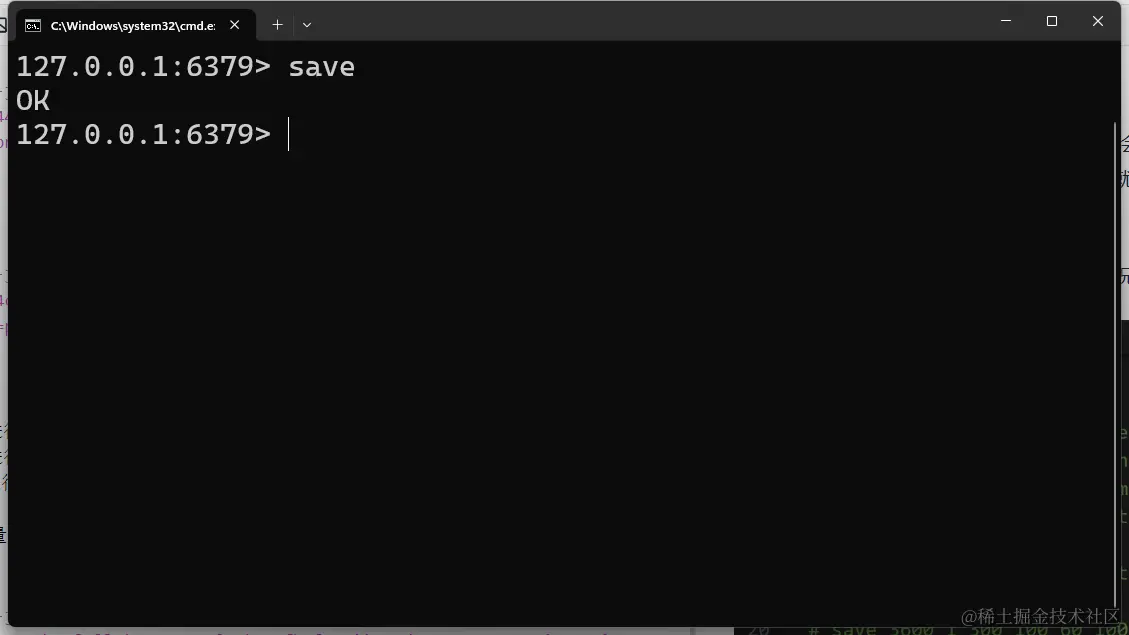1129x635 pixels.
Task: Click the first 127.0.0.1:6379> prompt
Action: tap(143, 67)
